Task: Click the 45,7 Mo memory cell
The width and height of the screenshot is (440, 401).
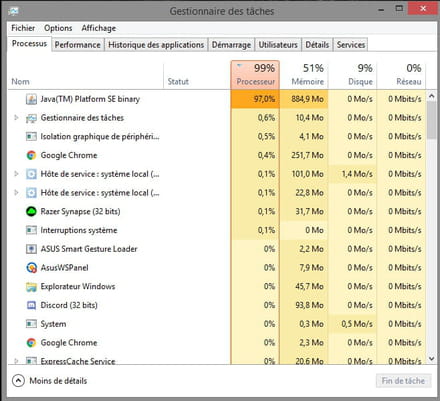Action: point(304,286)
